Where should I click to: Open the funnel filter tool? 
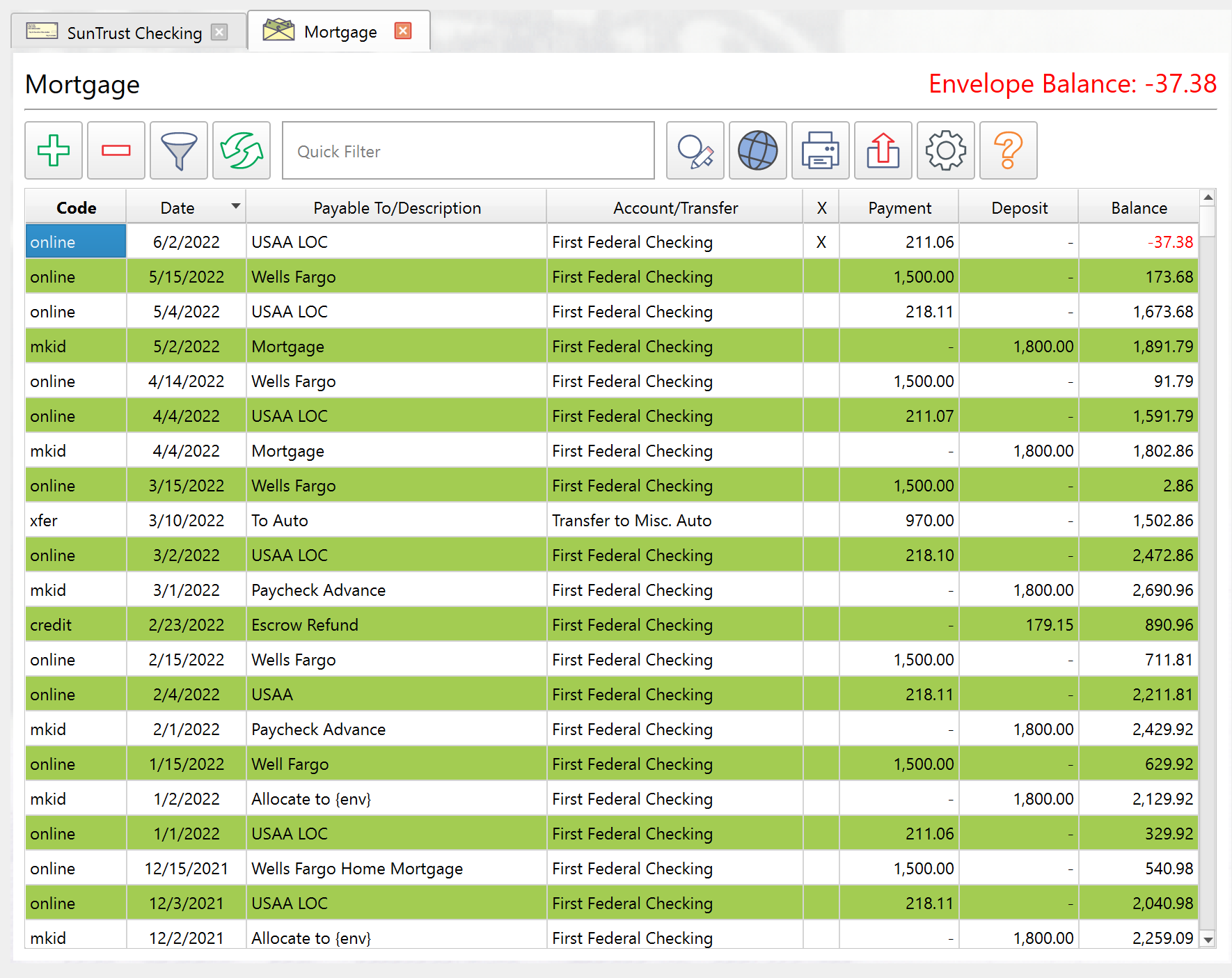pos(179,150)
